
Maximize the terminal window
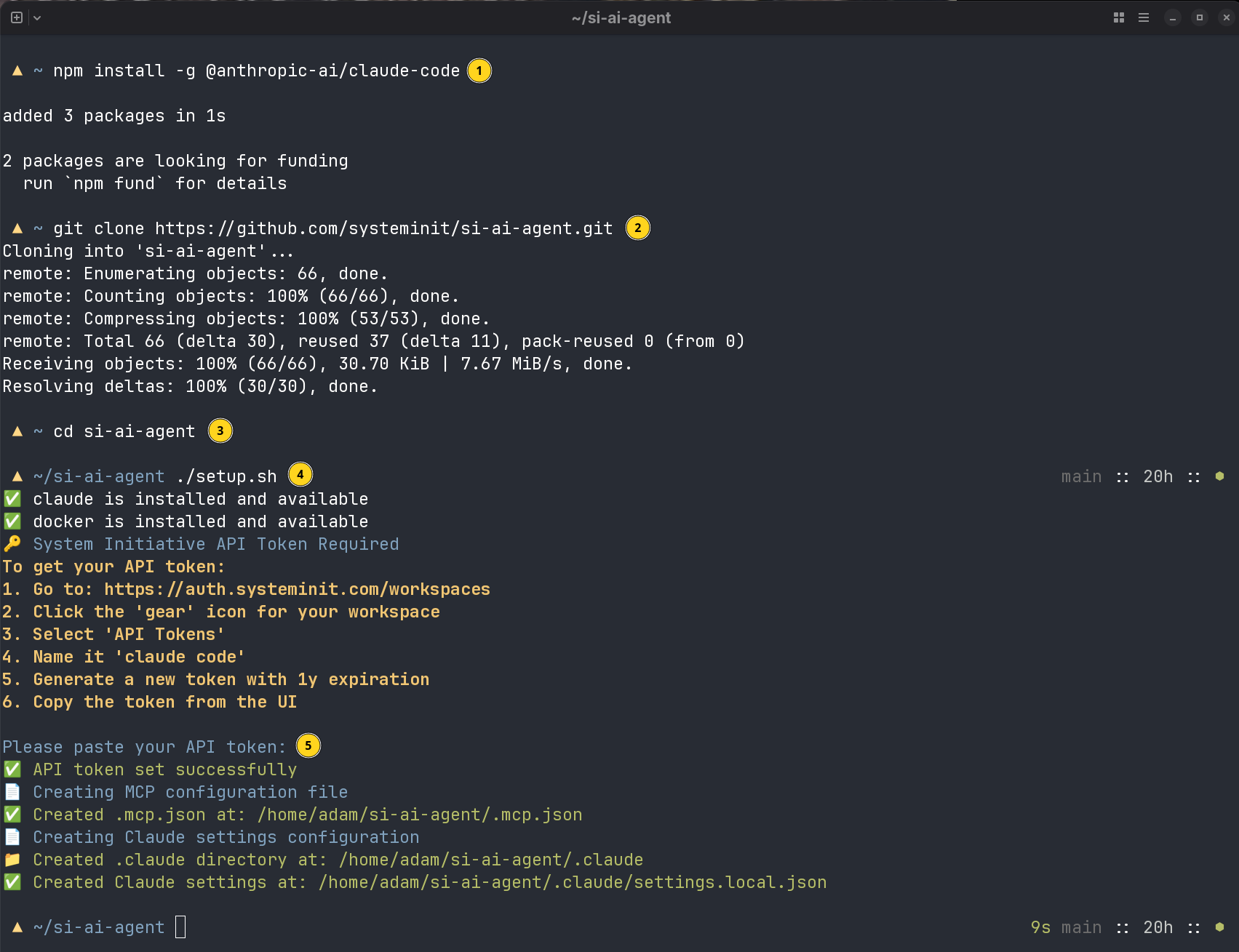coord(1200,17)
